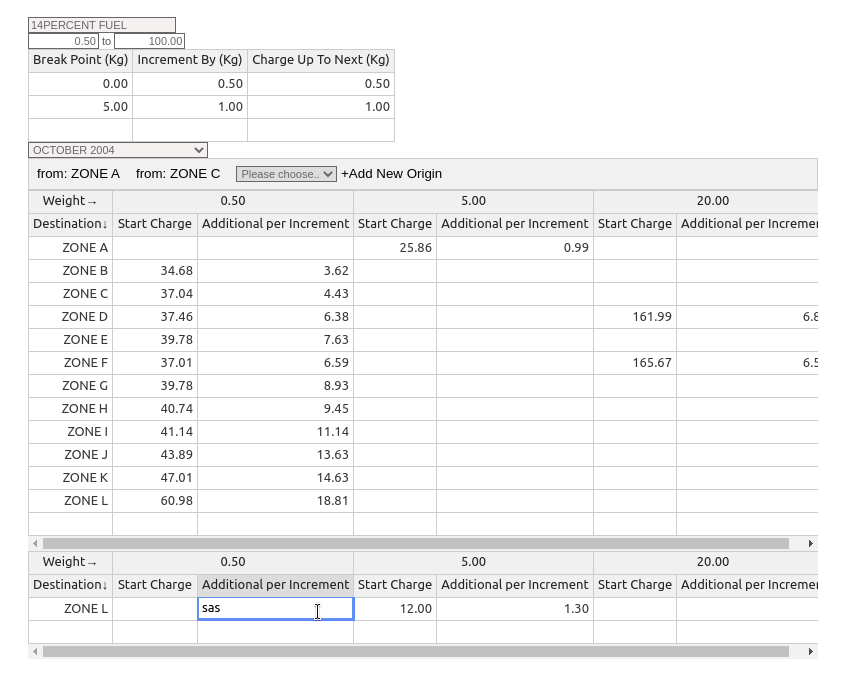Click ZONE L additional 18.81 cell
Viewport: 855px width, 695px height.
pos(275,501)
